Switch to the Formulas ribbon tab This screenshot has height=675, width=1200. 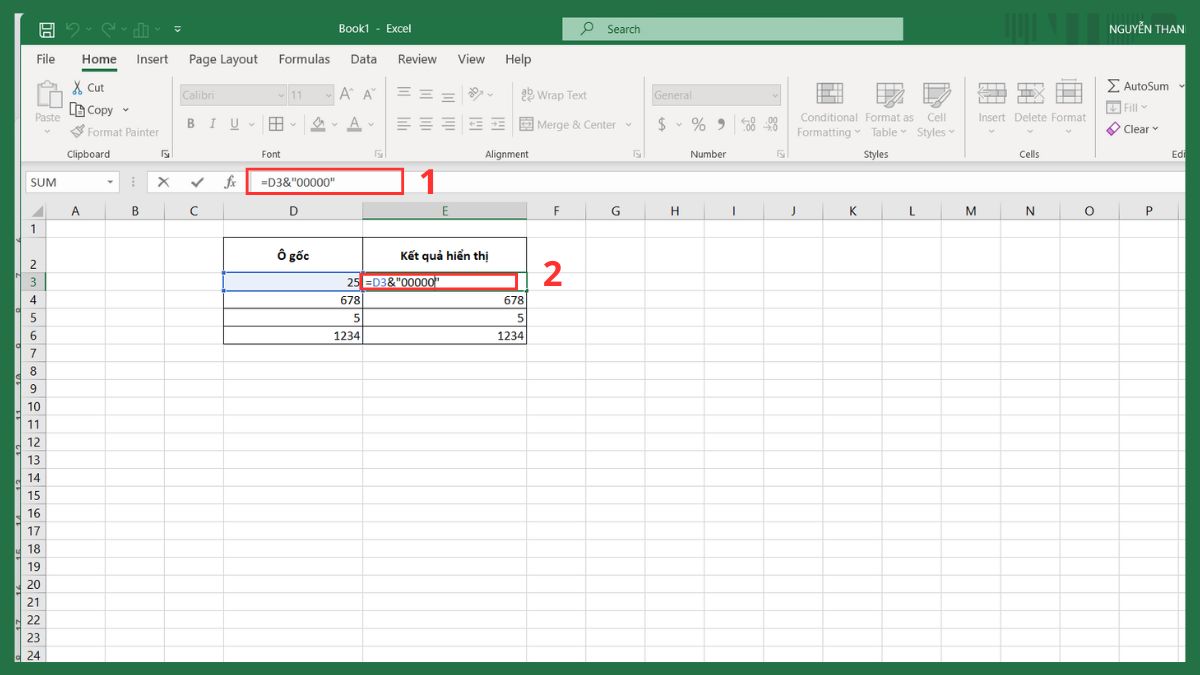tap(304, 59)
